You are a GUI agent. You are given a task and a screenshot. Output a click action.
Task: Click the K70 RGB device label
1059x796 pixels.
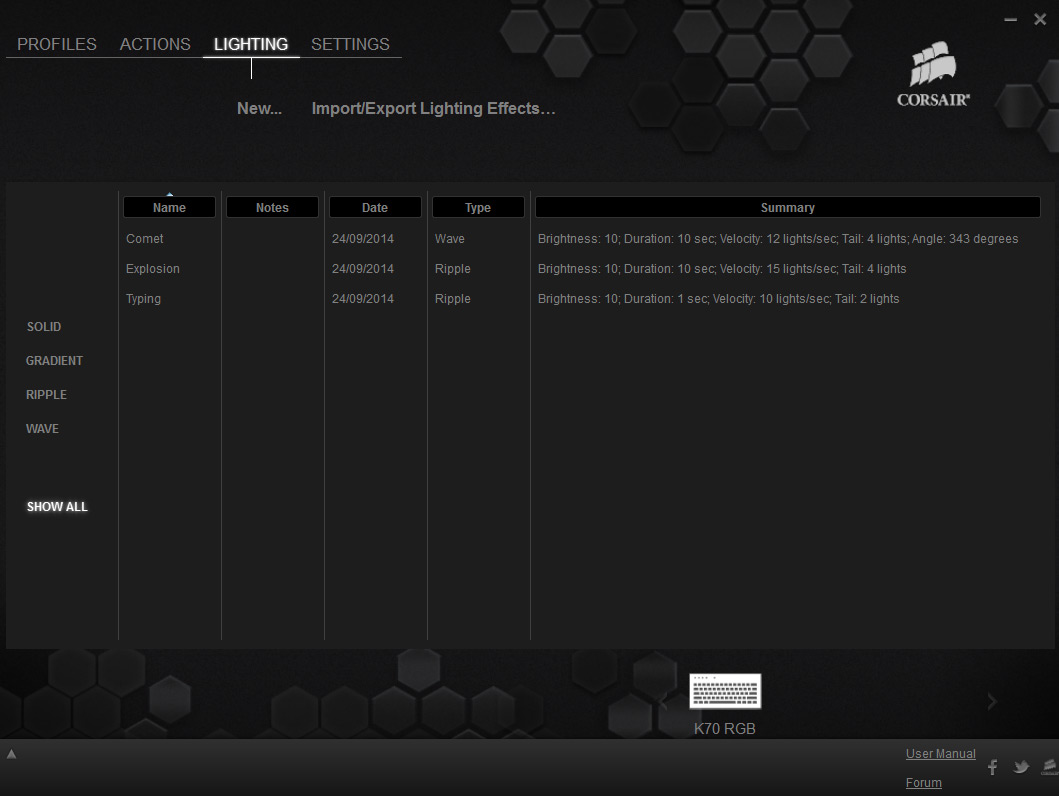point(725,728)
